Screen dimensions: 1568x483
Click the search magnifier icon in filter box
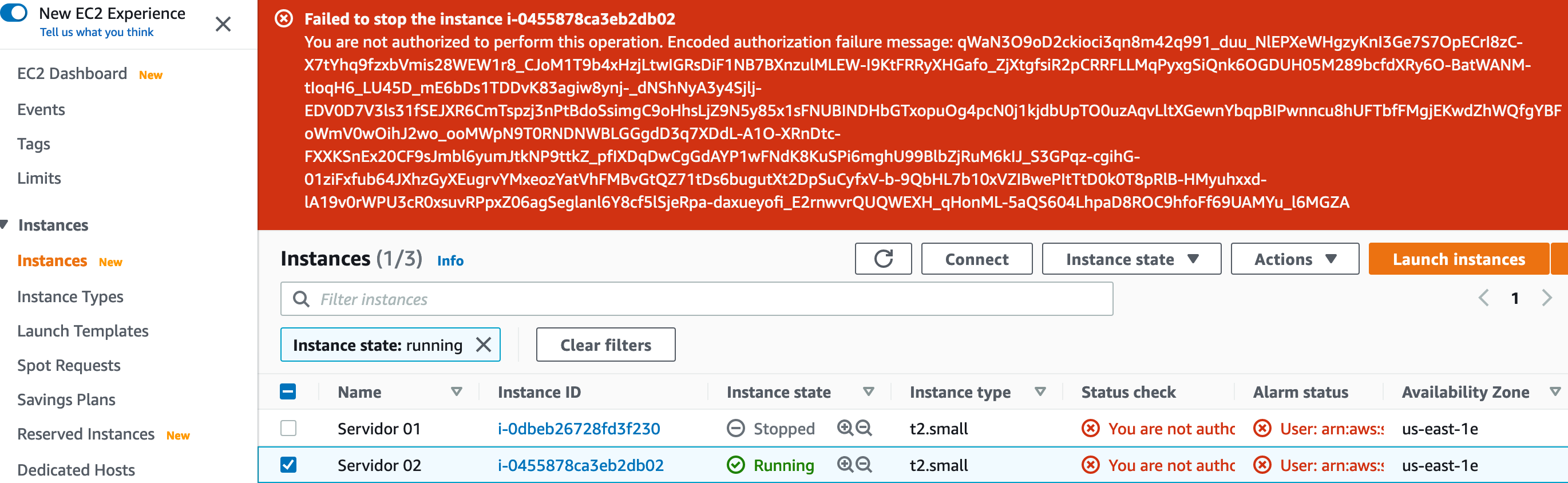point(300,299)
